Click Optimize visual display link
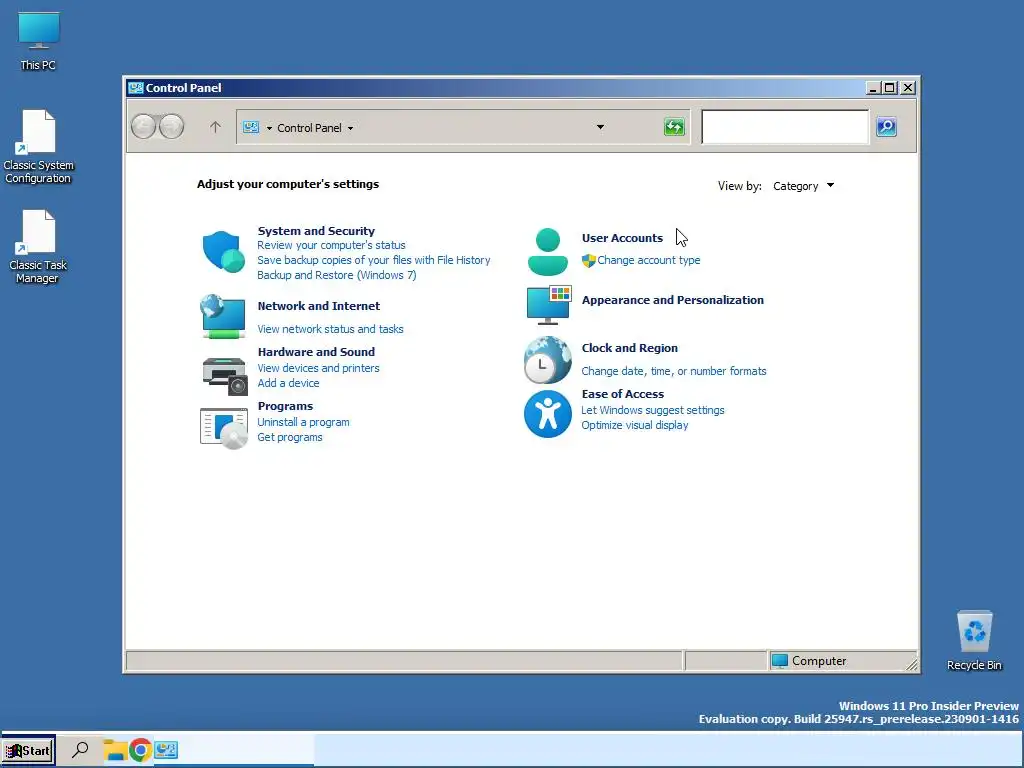This screenshot has height=768, width=1024. (x=635, y=425)
